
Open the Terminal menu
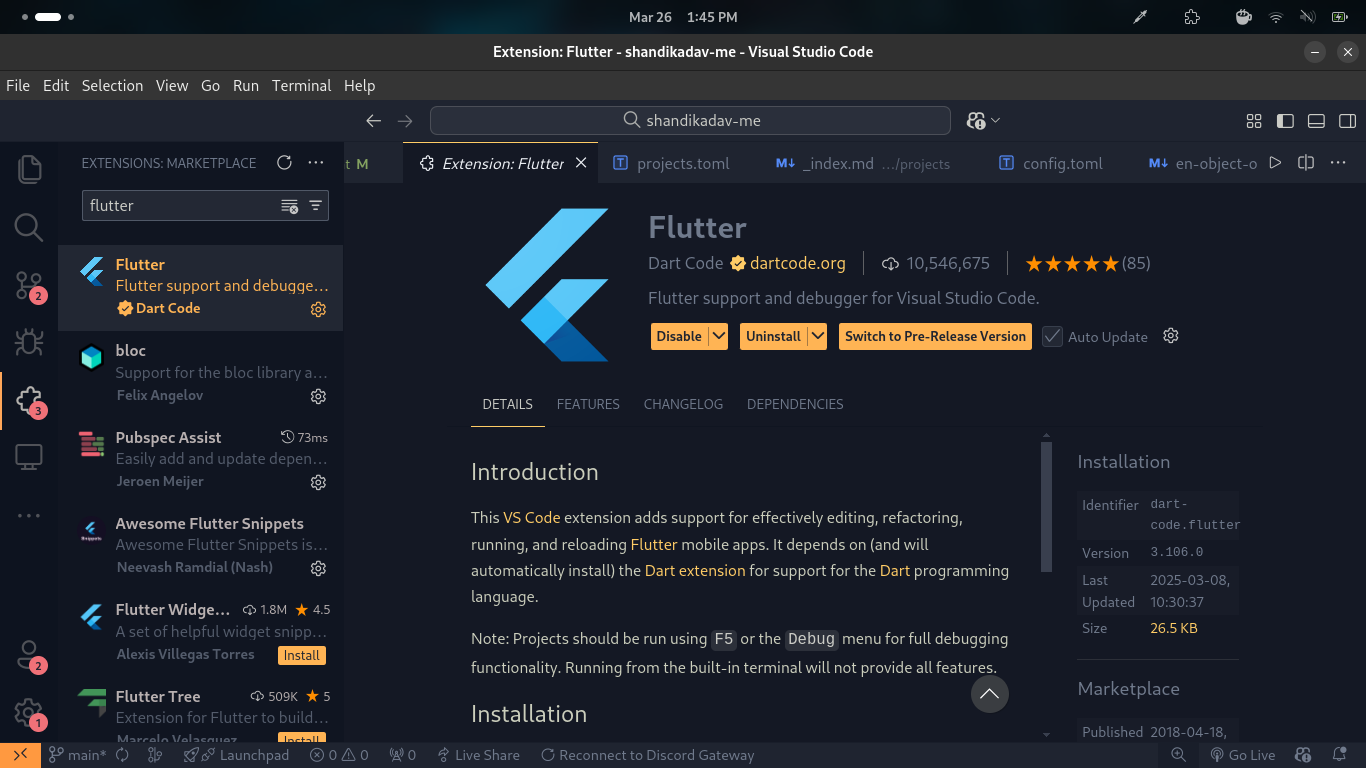coord(301,86)
